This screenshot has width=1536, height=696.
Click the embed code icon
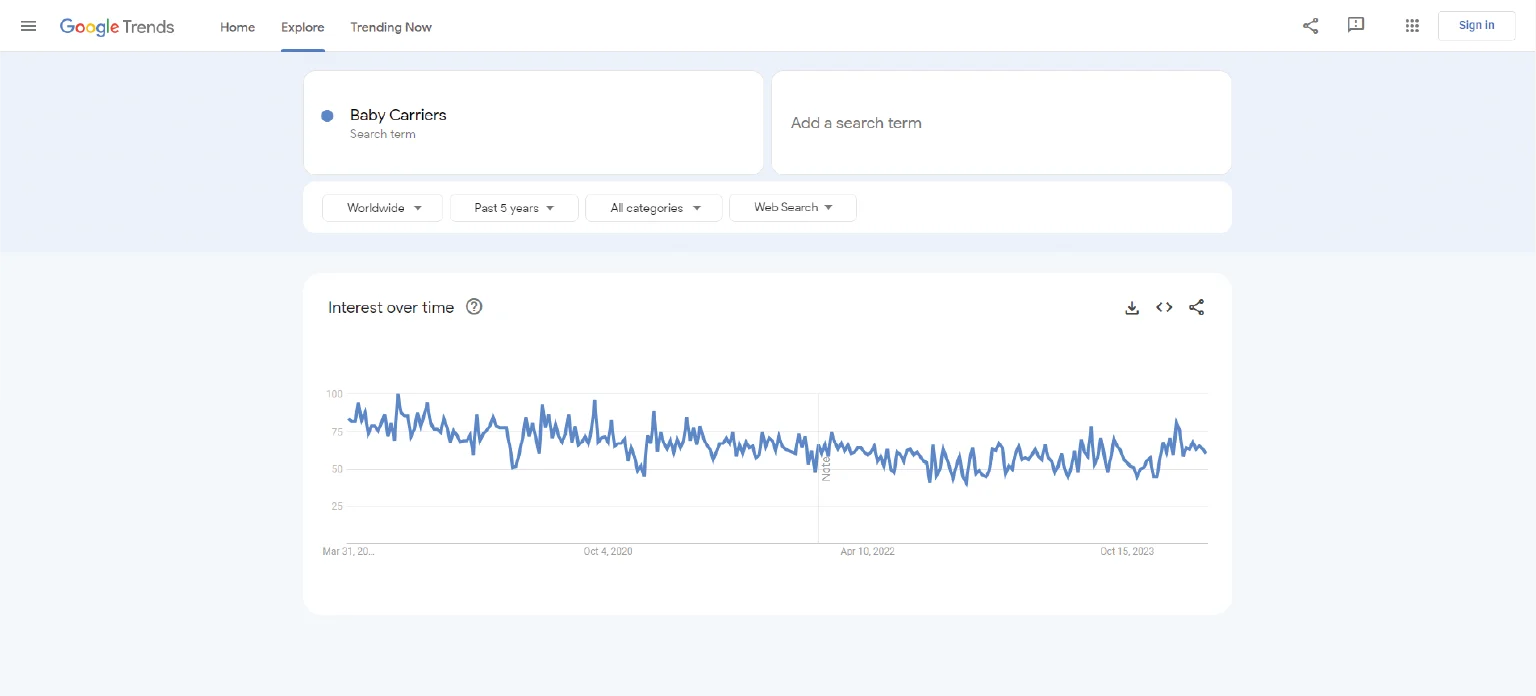click(1164, 308)
